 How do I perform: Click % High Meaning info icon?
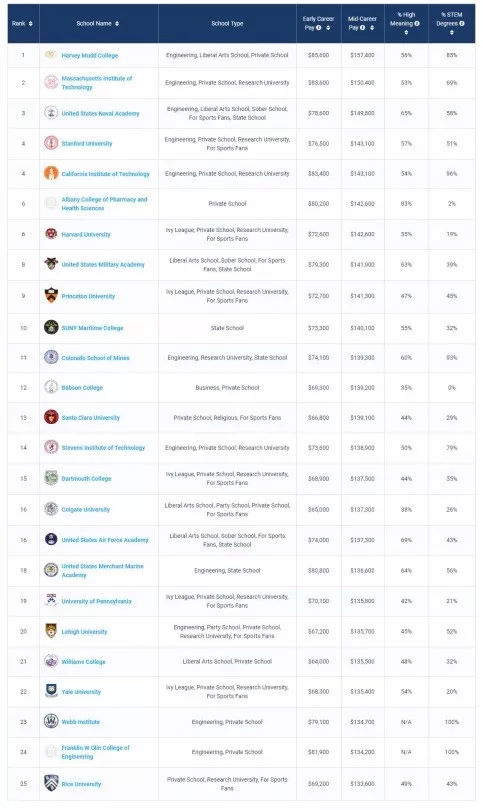417,24
